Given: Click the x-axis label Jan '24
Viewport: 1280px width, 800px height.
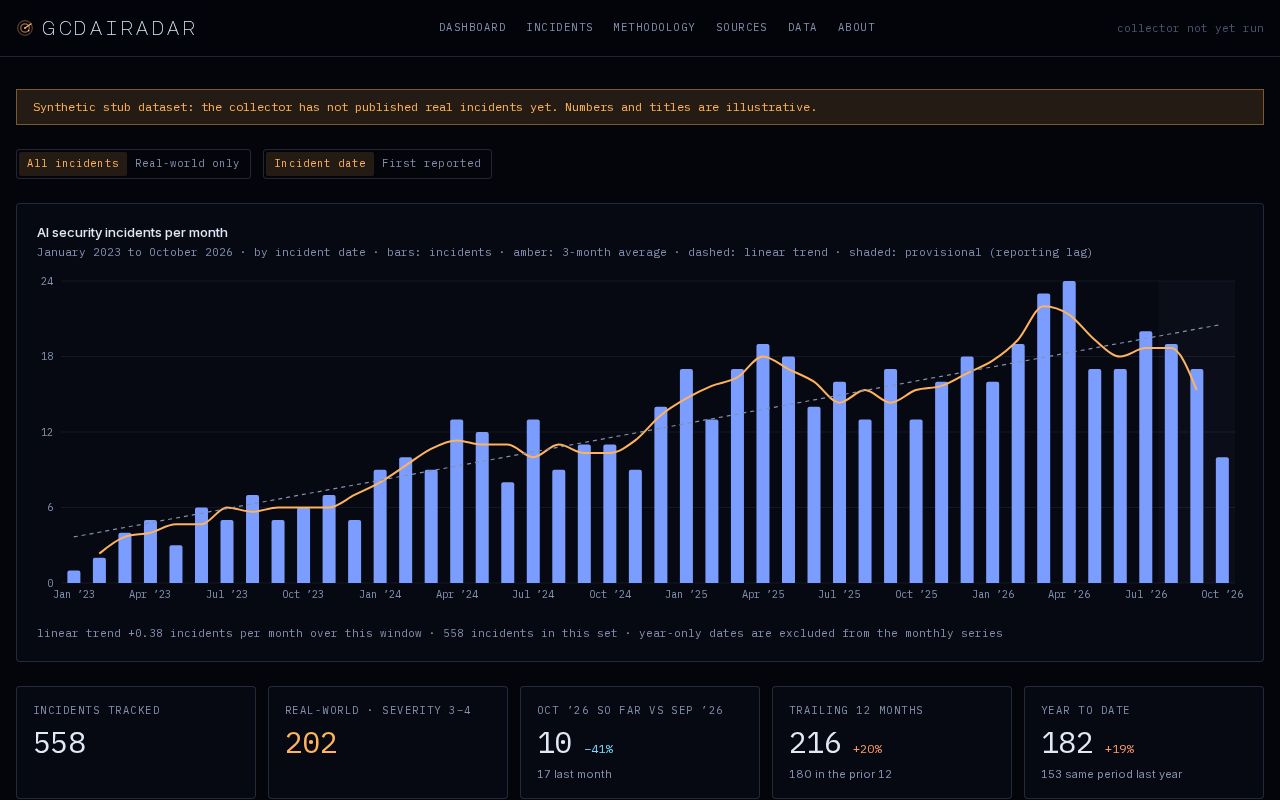Looking at the screenshot, I should pyautogui.click(x=380, y=595).
